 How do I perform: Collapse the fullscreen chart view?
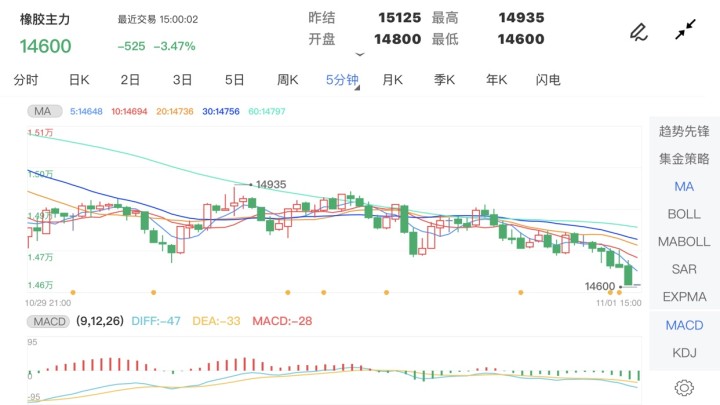[685, 31]
